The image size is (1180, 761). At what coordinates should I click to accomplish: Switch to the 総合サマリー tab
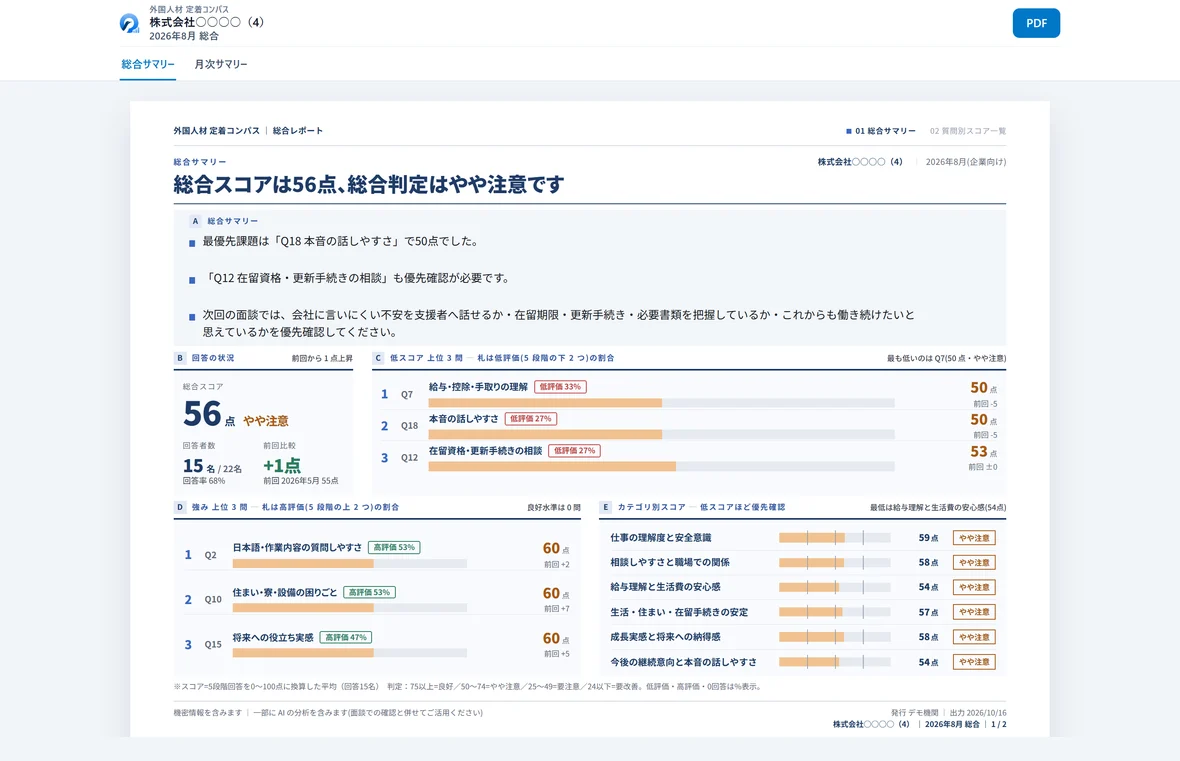click(x=148, y=64)
